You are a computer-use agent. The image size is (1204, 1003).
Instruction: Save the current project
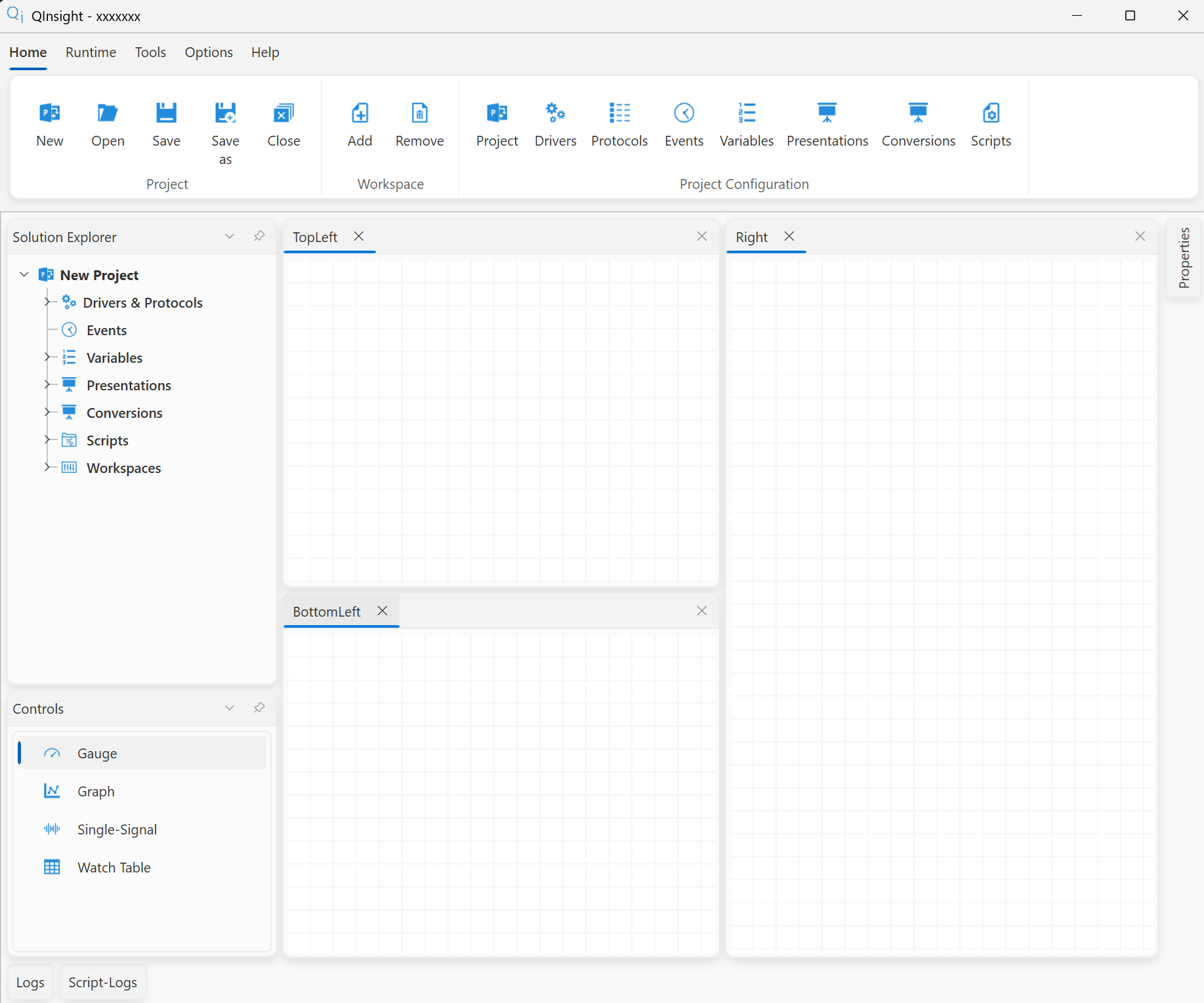click(x=166, y=125)
